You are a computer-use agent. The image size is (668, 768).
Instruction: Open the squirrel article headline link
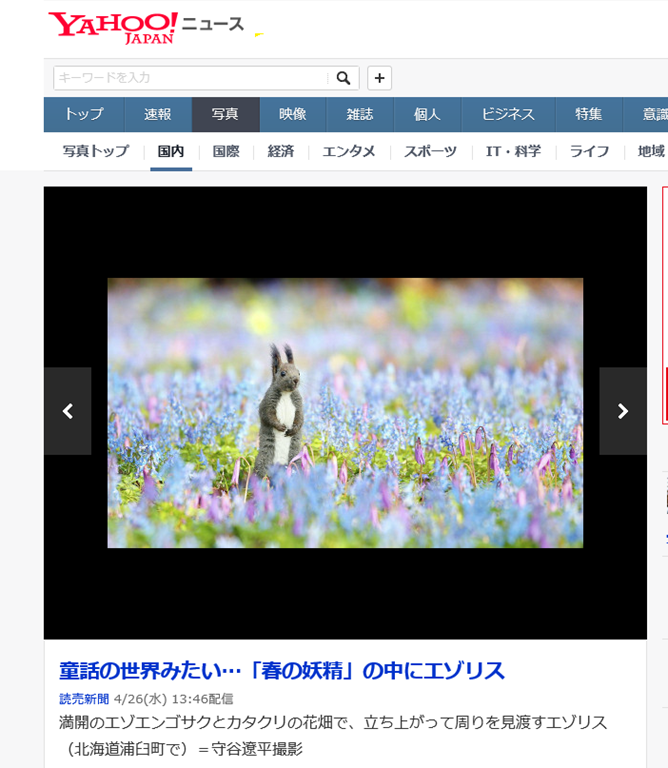[282, 670]
